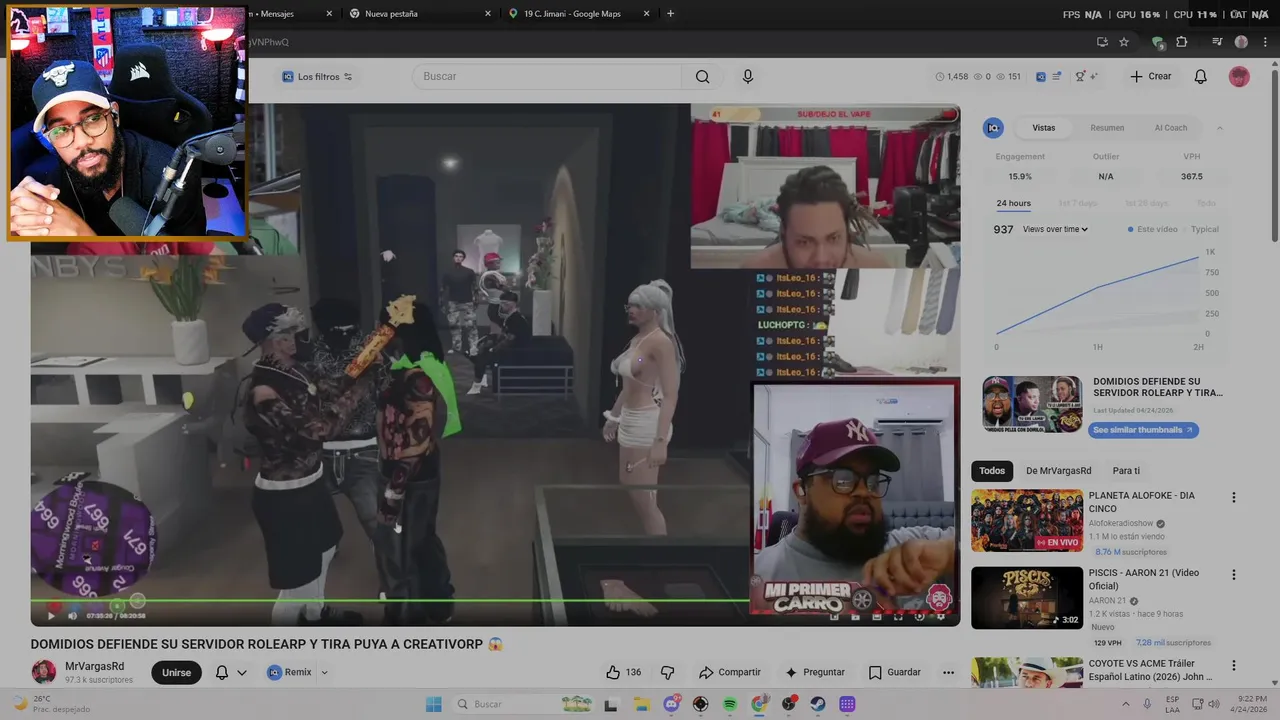Click See similar thumbnails link

(1143, 430)
